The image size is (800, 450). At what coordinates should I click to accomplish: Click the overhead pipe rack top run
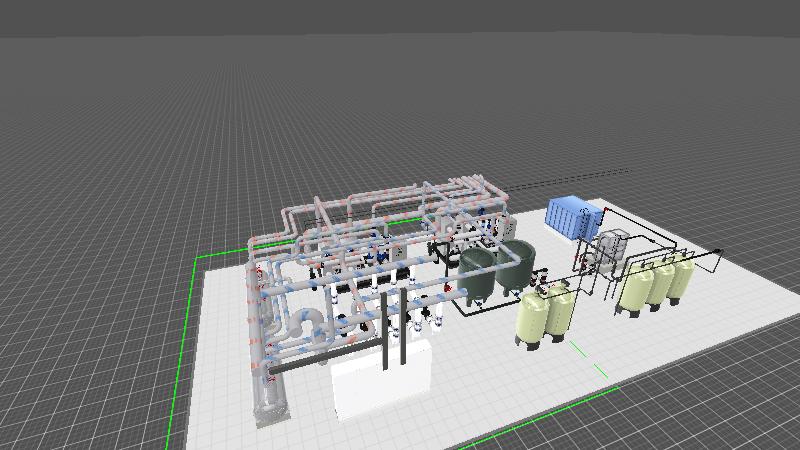pos(400,192)
